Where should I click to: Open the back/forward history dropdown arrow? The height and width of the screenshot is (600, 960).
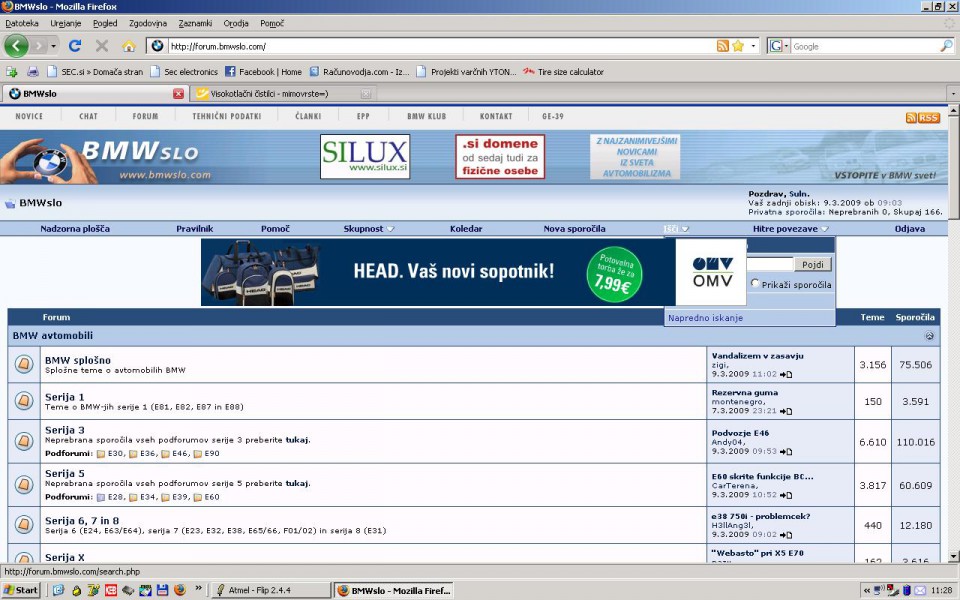54,47
